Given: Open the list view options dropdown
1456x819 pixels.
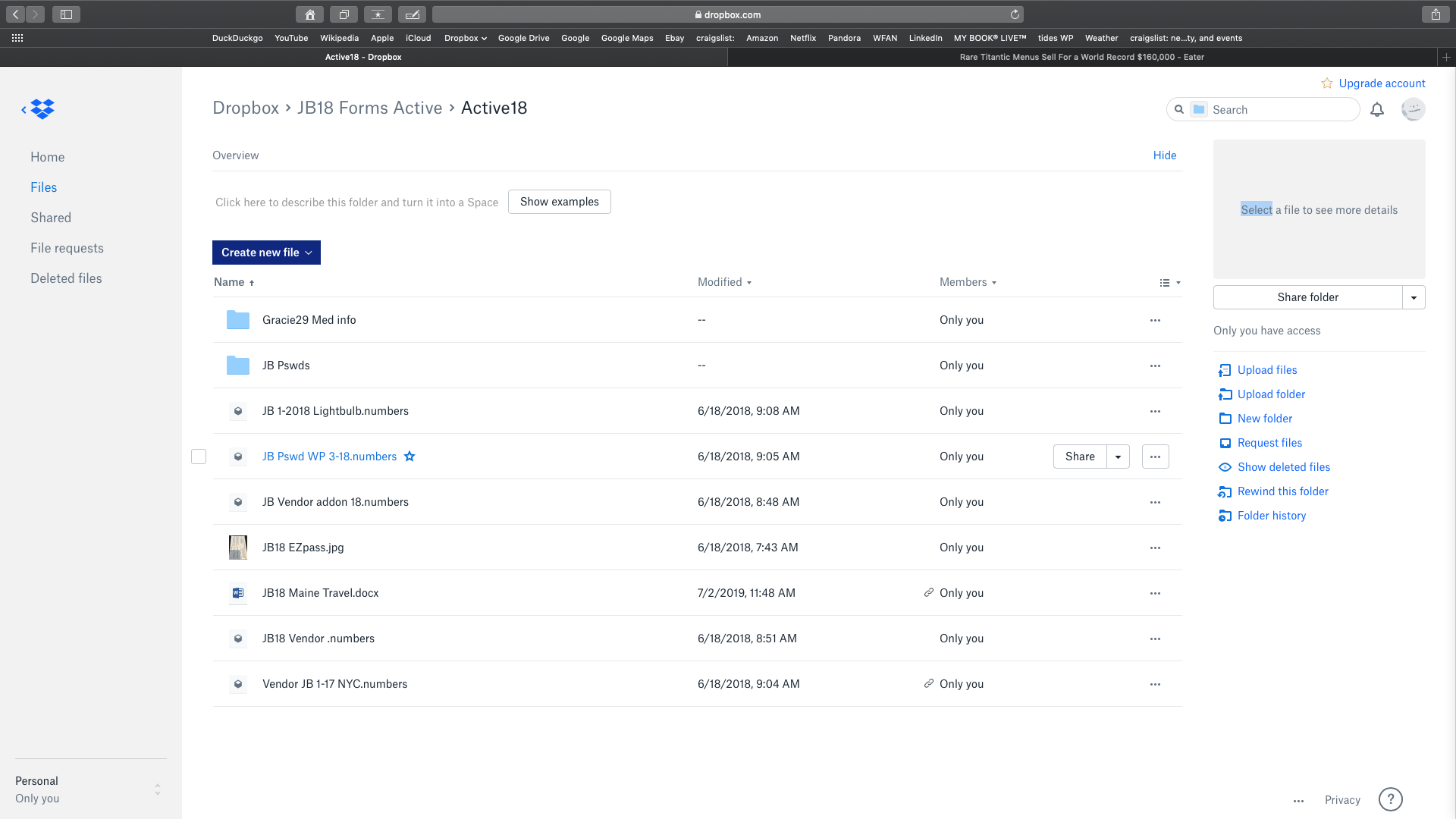Looking at the screenshot, I should [x=1169, y=283].
